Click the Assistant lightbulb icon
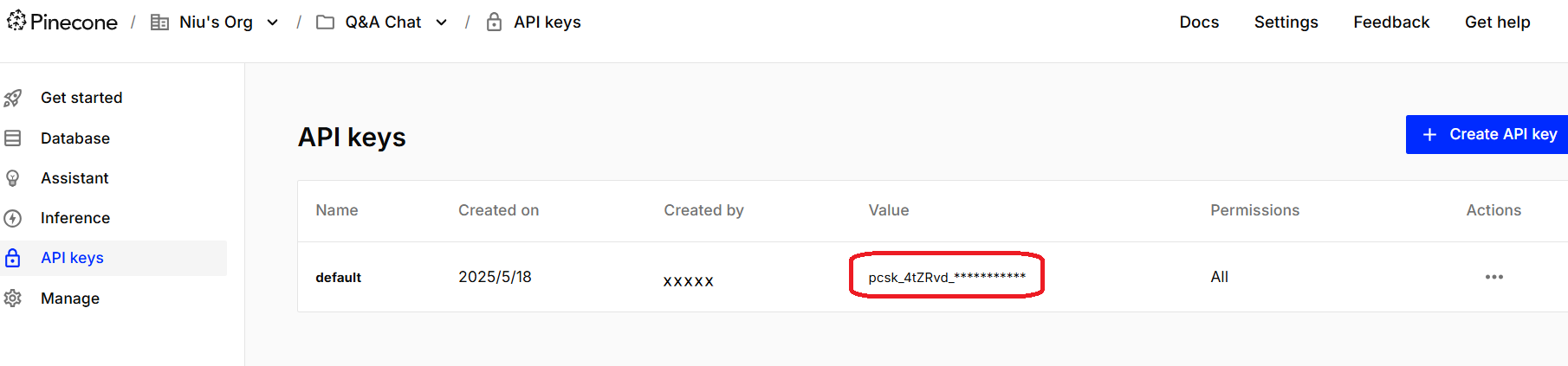The width and height of the screenshot is (1568, 366). [x=13, y=178]
